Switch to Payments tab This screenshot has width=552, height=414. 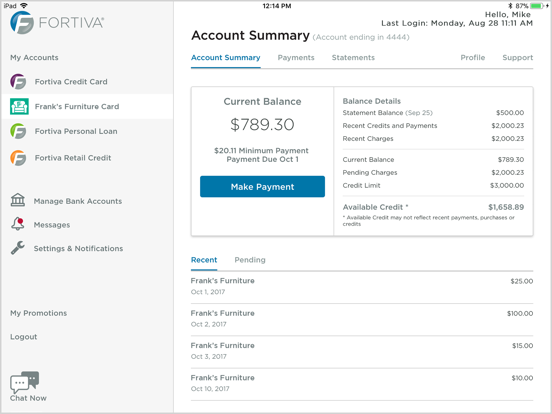coord(296,57)
